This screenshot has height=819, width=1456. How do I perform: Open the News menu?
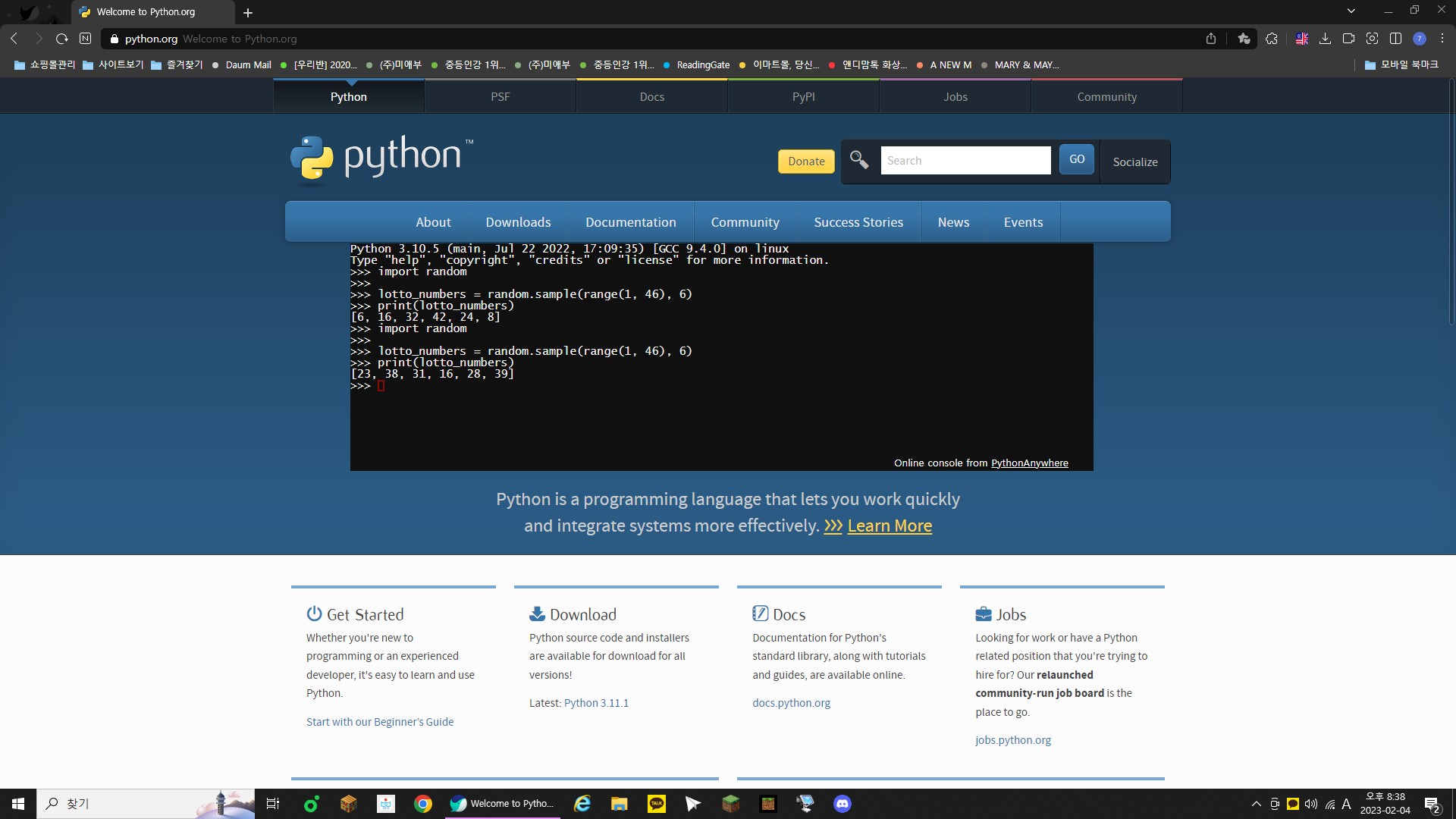953,222
